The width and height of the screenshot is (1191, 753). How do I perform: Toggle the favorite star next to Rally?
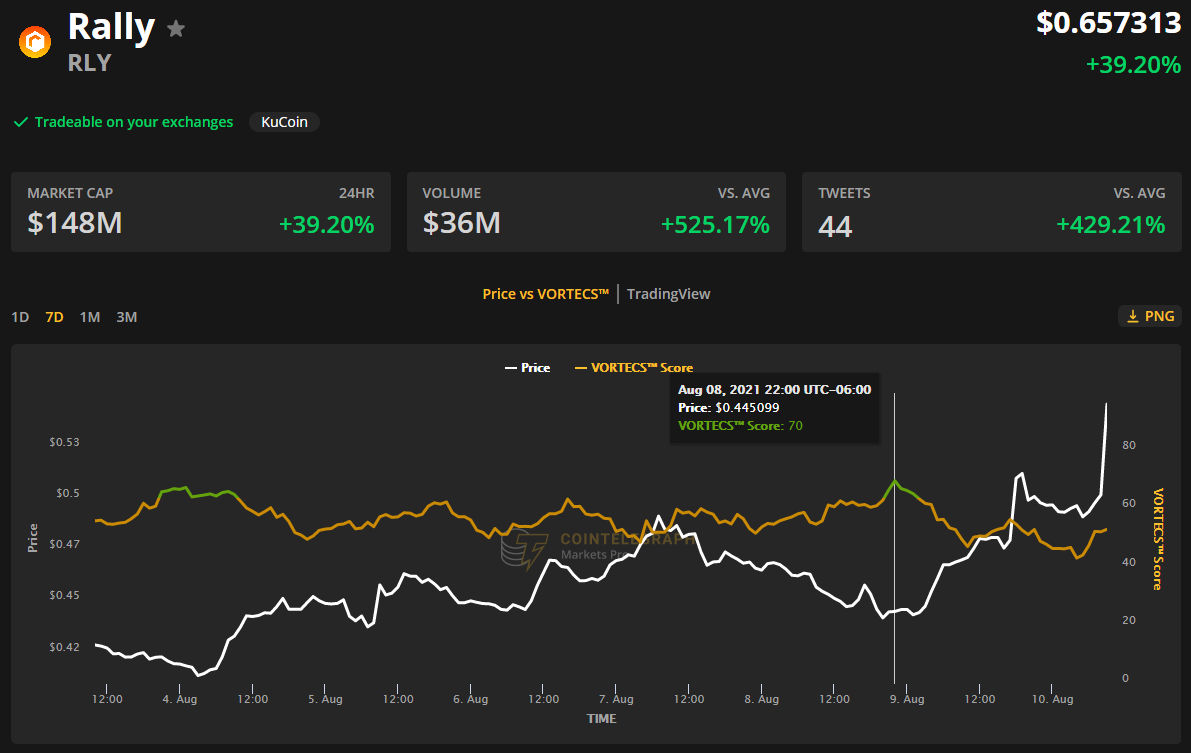pyautogui.click(x=176, y=29)
